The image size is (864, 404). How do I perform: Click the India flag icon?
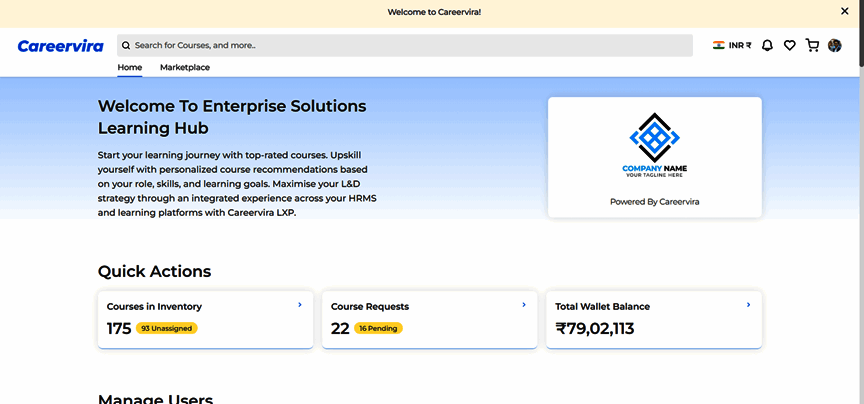718,45
